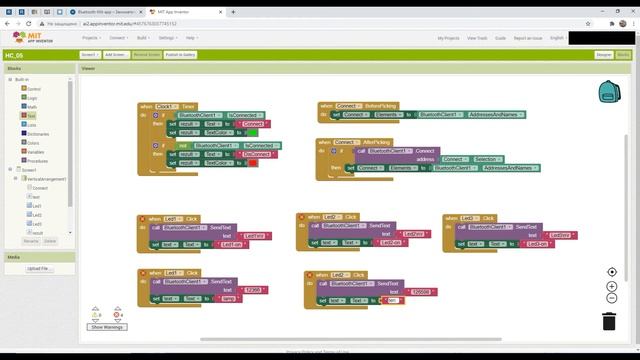Open the Led3 component dropdown in Click event
The height and width of the screenshot is (360, 640).
[x=469, y=218]
